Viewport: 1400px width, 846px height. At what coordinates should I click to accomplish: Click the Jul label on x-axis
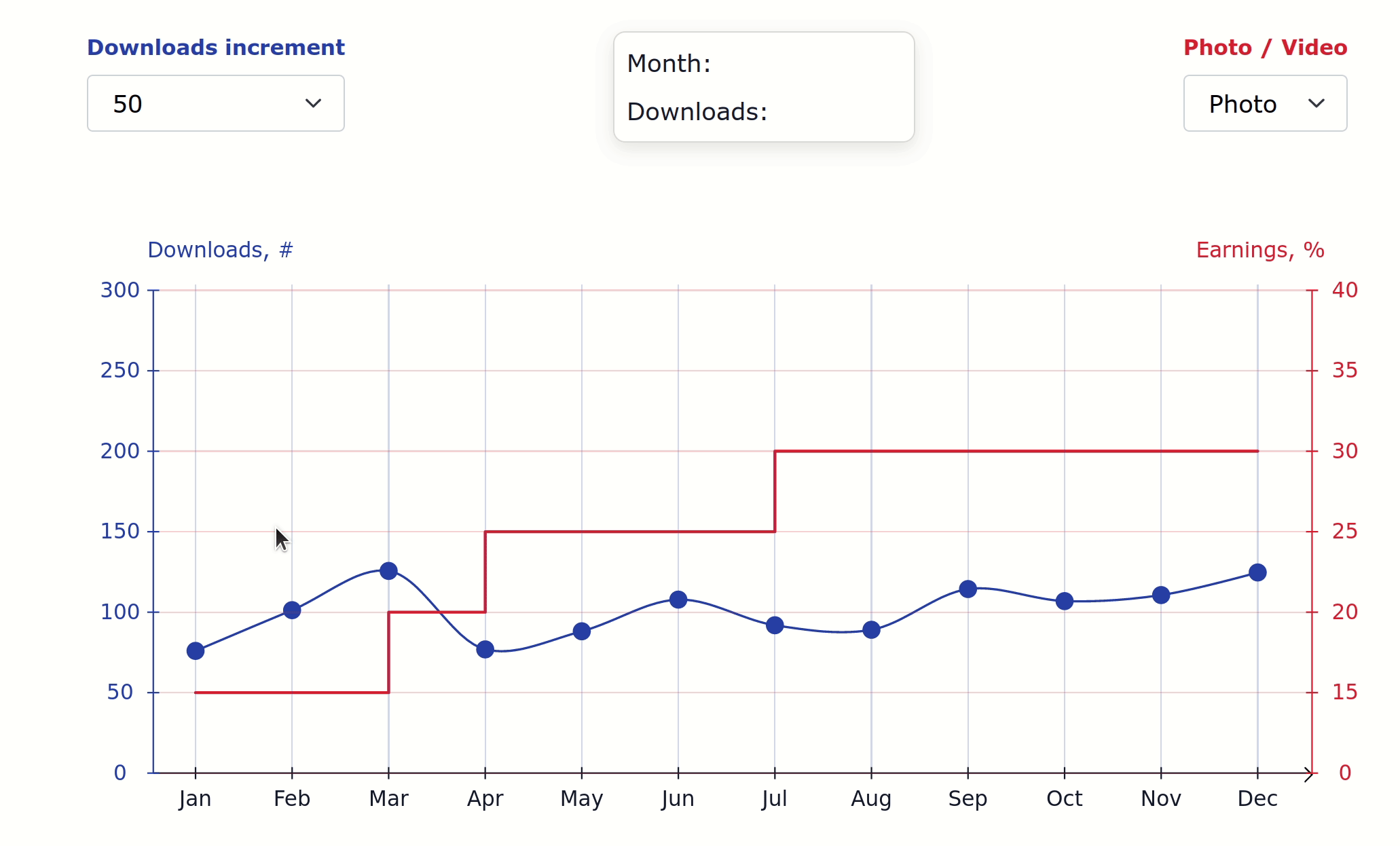775,798
